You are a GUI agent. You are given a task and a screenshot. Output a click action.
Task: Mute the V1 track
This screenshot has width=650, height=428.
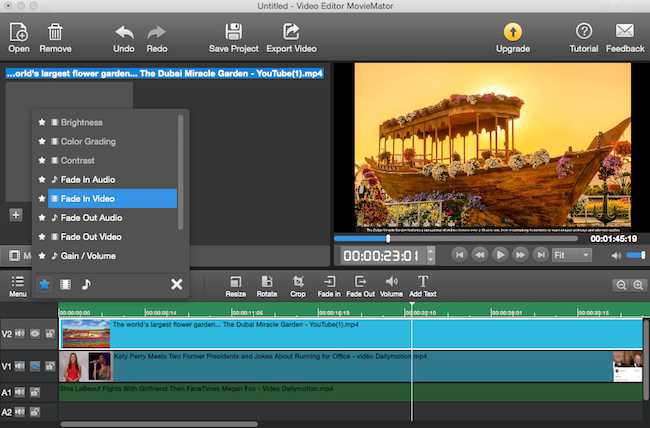[x=19, y=366]
